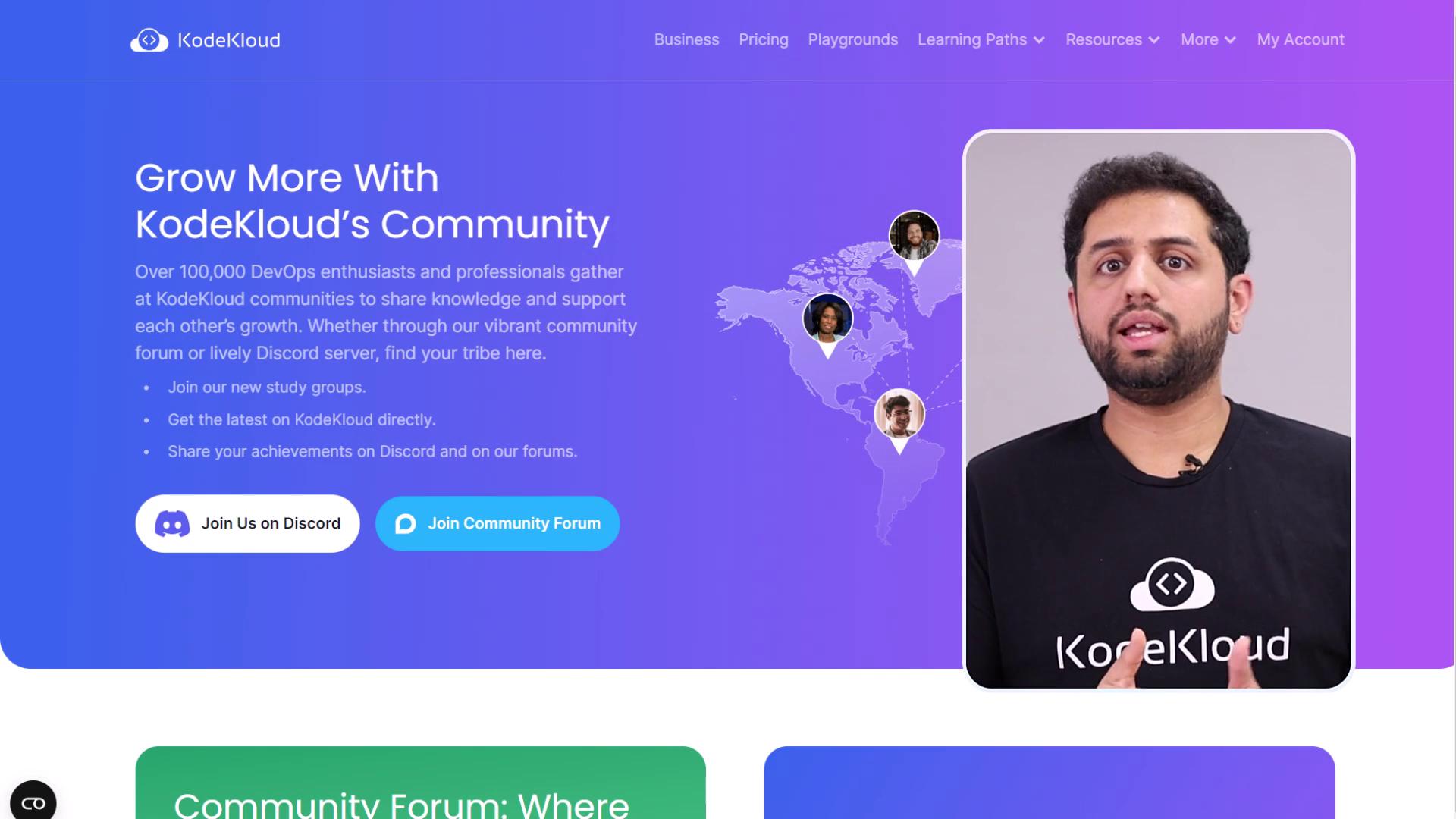Go to the Playgrounds page
The width and height of the screenshot is (1456, 819).
(852, 39)
